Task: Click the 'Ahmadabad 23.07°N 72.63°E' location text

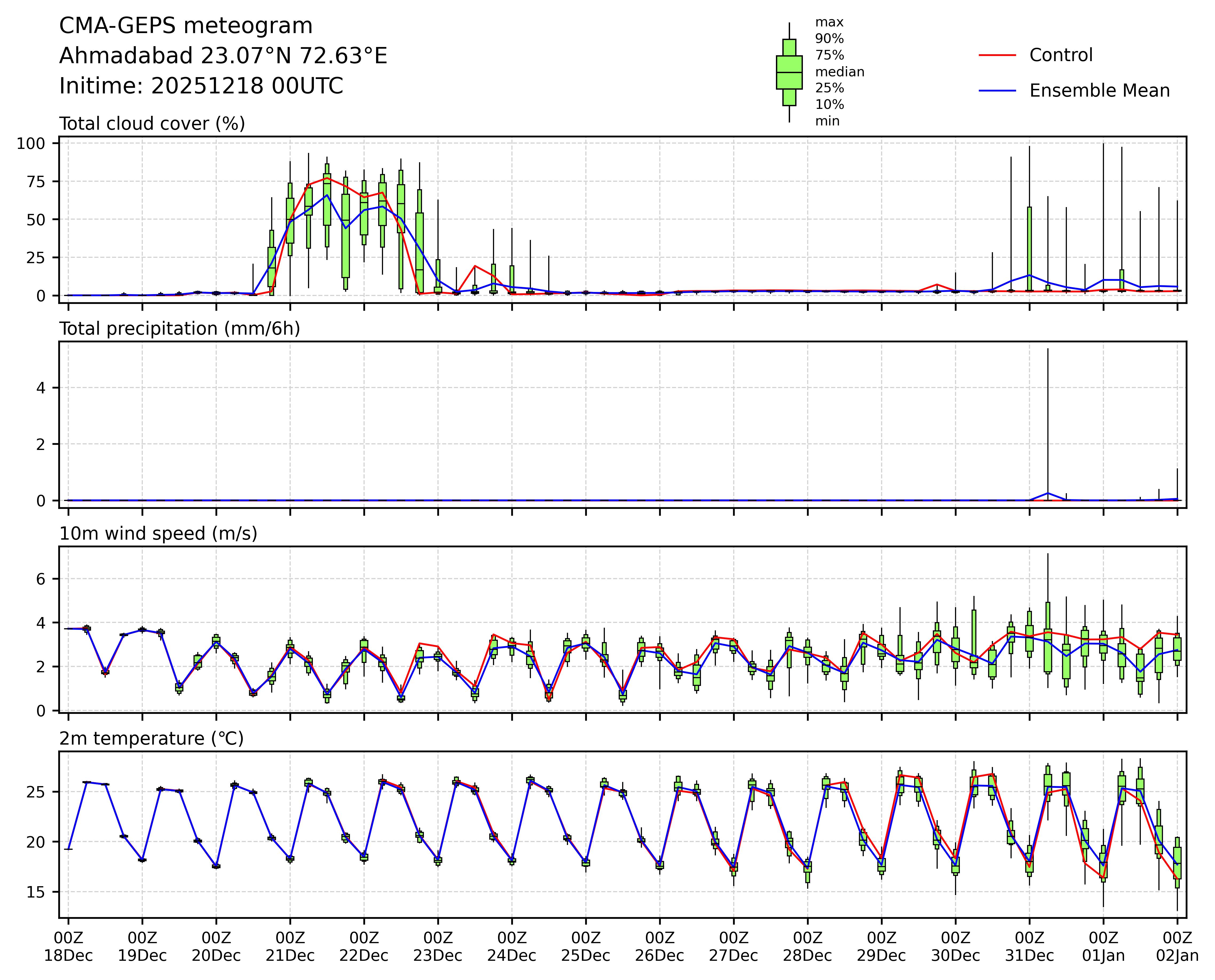Action: (x=223, y=56)
